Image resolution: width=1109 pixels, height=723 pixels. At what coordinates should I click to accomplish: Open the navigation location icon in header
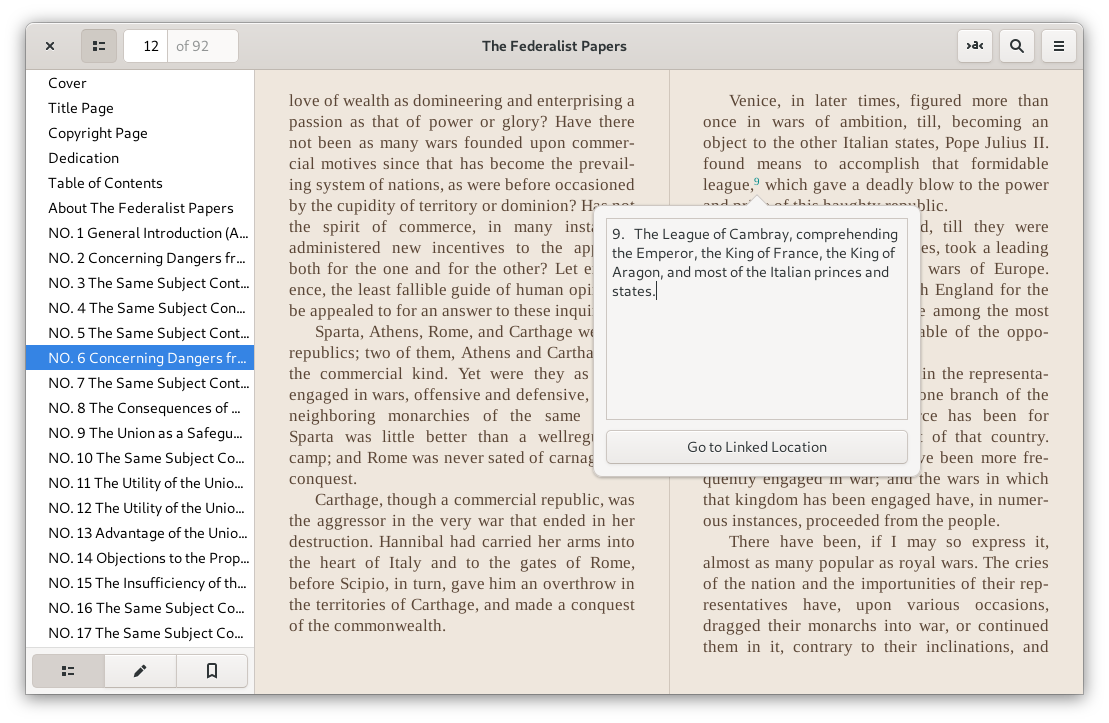click(975, 46)
